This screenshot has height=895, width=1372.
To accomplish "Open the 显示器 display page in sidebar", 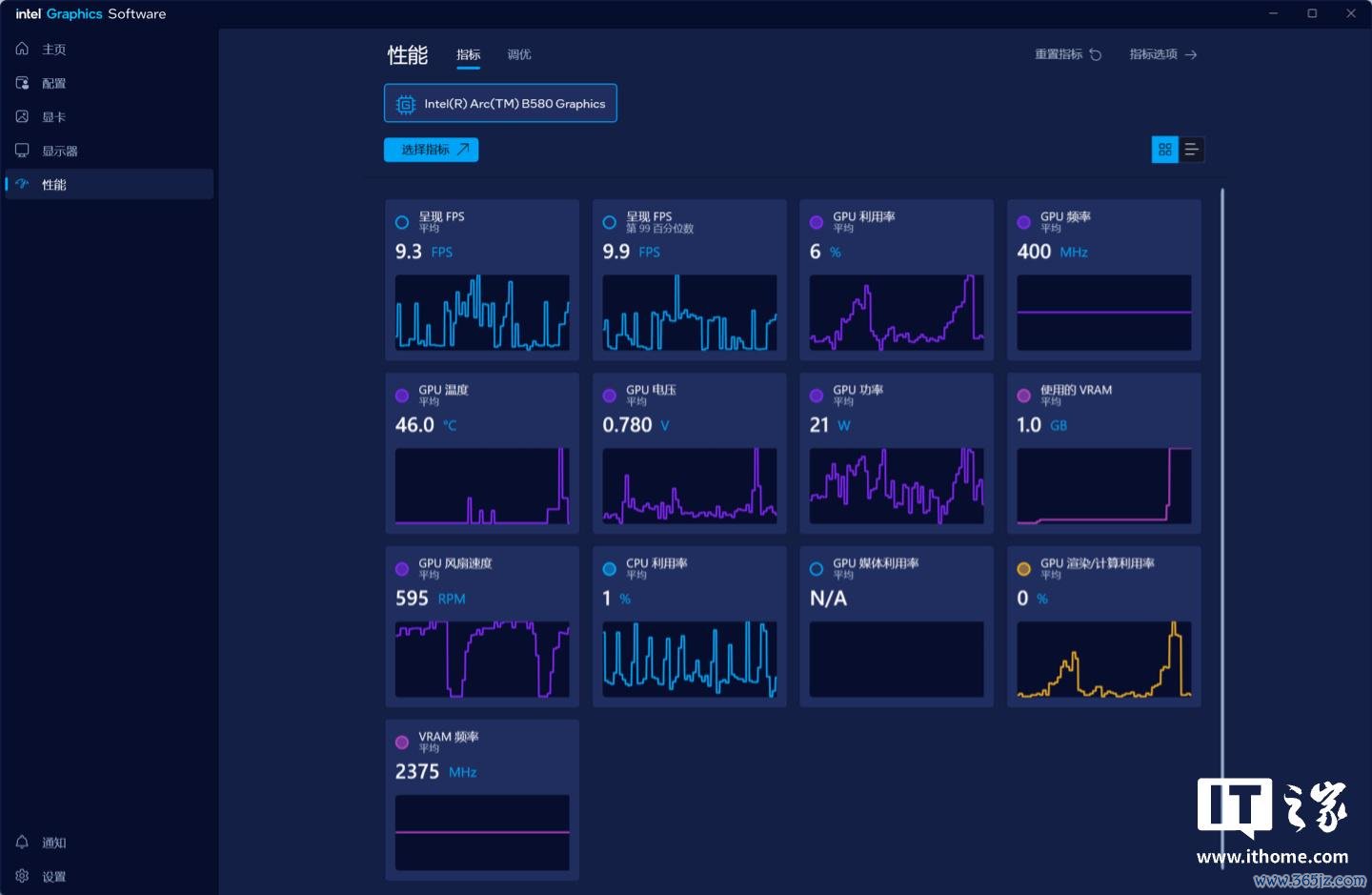I will coord(109,151).
